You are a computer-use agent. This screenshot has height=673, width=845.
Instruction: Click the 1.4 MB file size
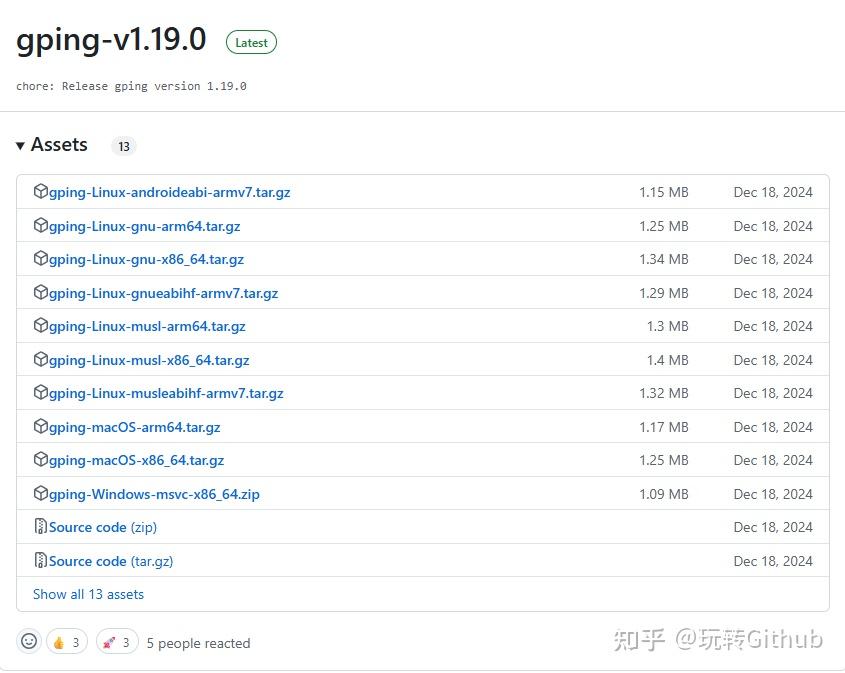tap(668, 360)
